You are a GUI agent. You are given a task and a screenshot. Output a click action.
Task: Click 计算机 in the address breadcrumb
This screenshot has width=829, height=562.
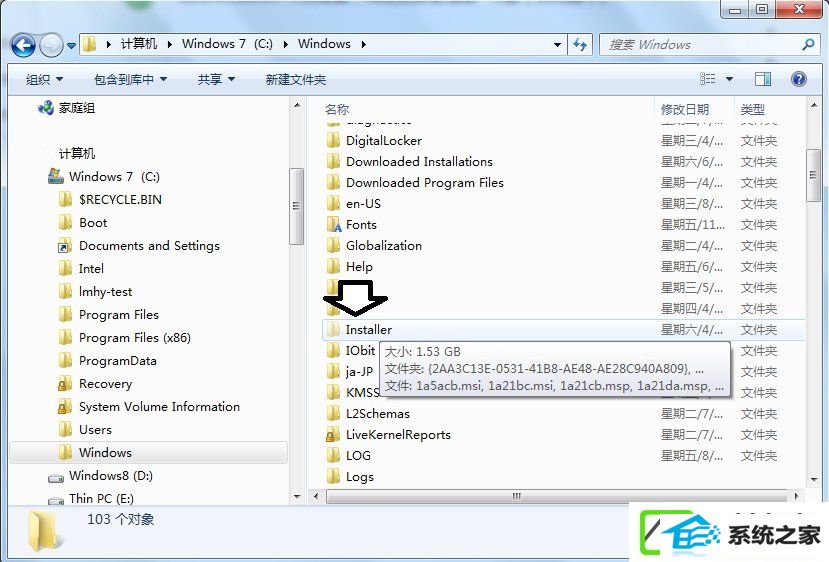tap(139, 44)
